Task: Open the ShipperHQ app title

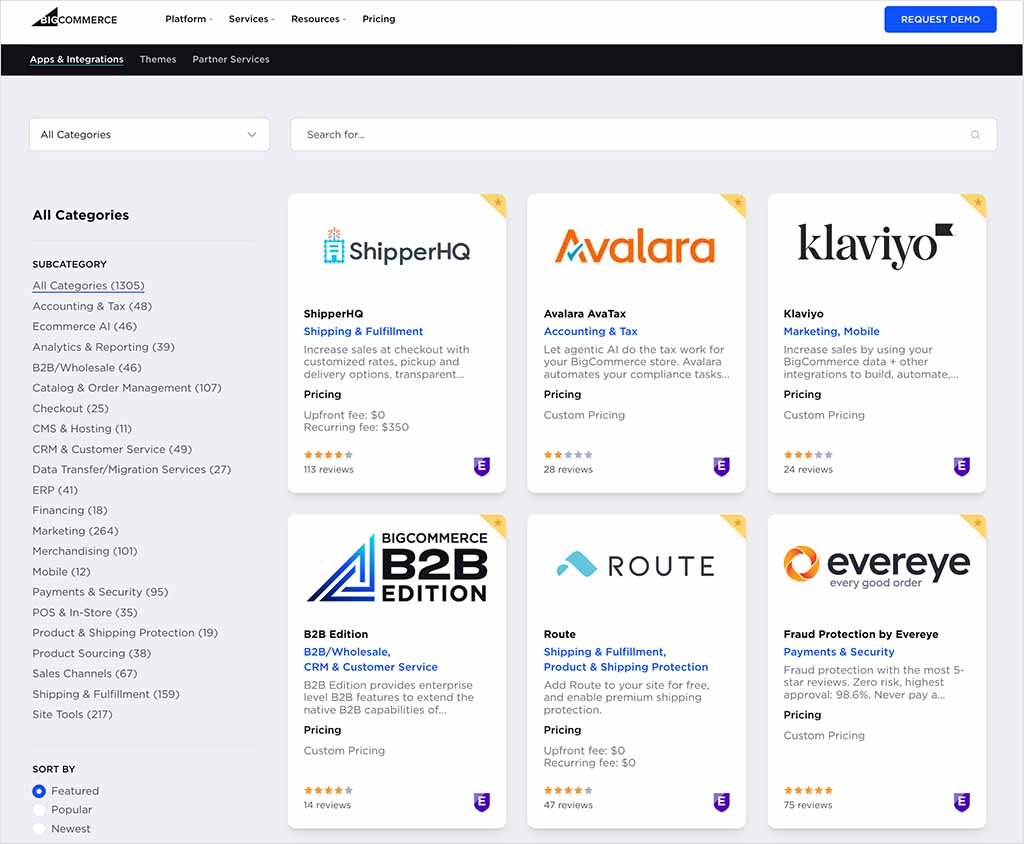Action: click(334, 314)
